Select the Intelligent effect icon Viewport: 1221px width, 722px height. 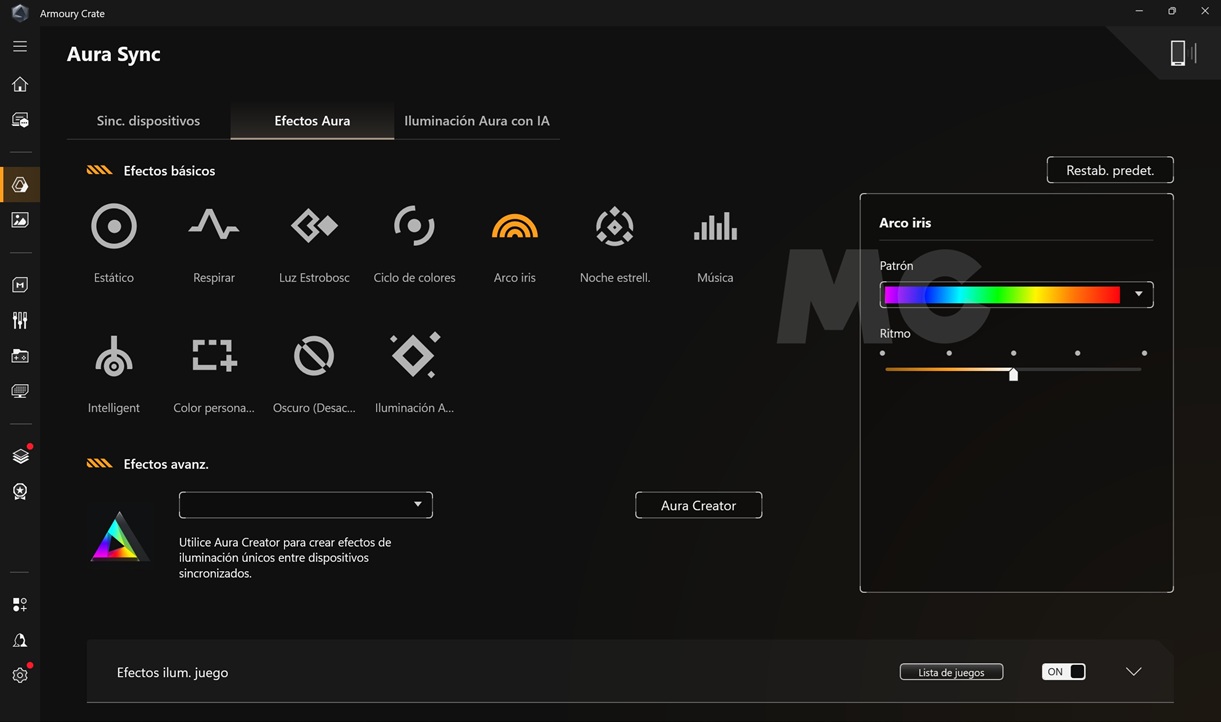pos(113,357)
